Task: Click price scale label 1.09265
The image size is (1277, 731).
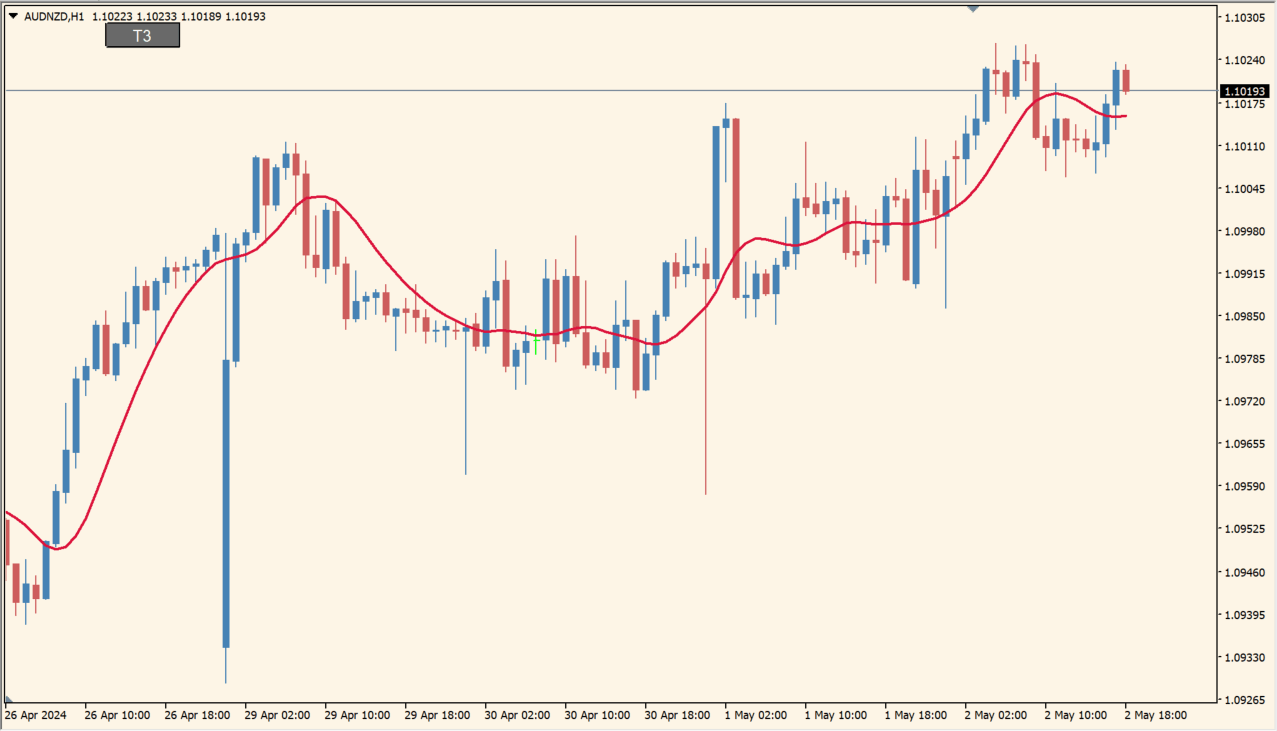Action: tap(1245, 700)
